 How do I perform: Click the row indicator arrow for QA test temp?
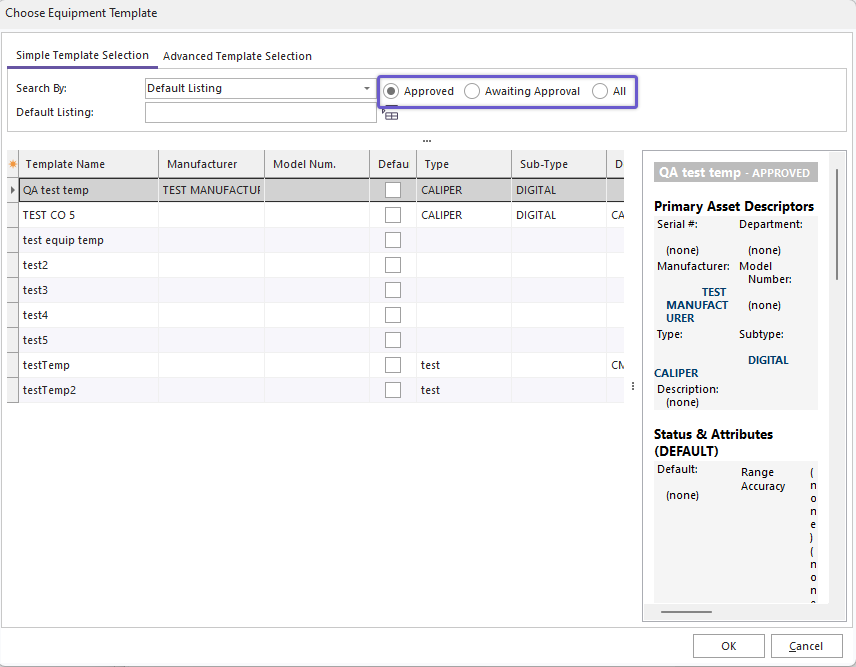coord(12,190)
